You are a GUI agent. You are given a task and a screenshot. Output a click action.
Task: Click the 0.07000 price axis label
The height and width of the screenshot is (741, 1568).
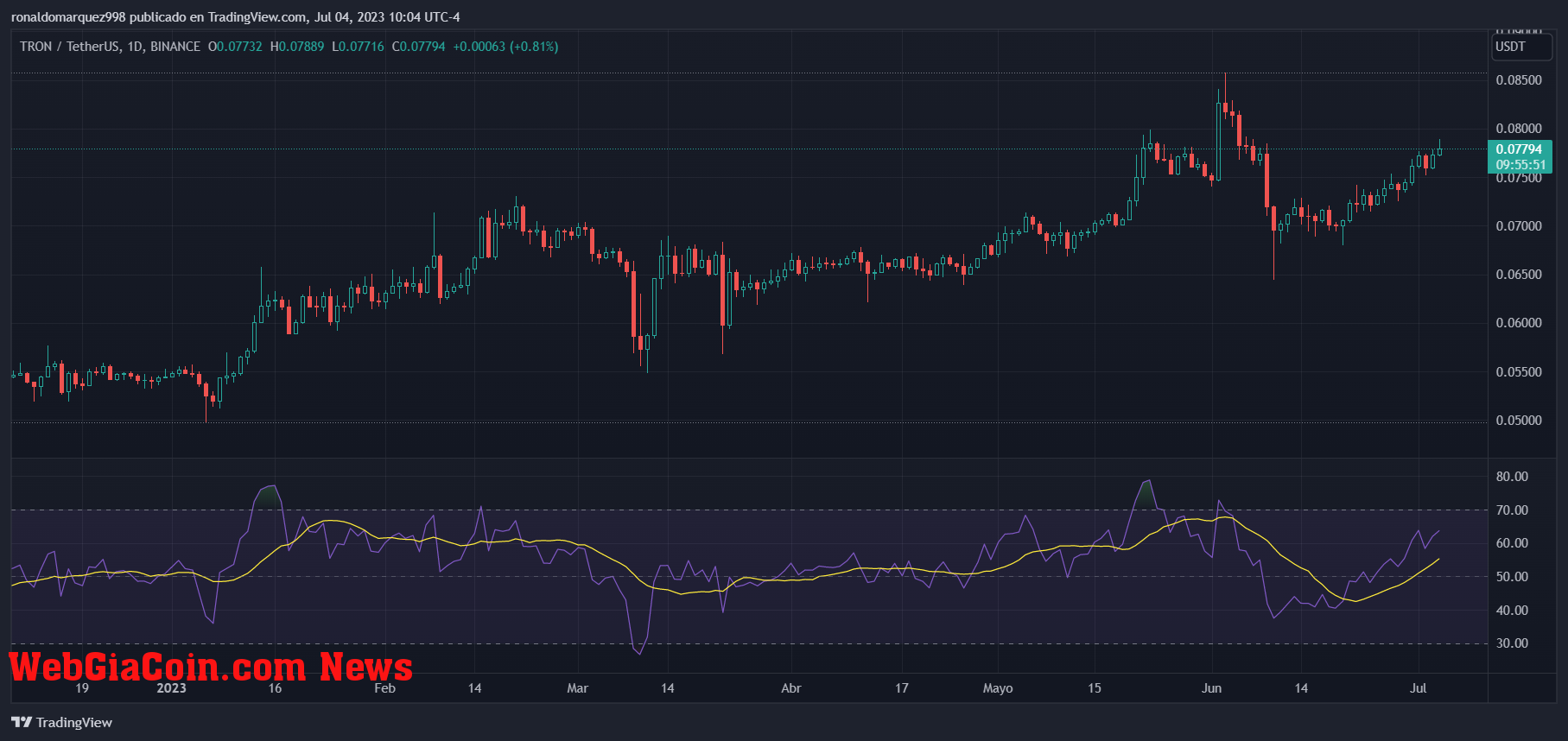(1519, 226)
